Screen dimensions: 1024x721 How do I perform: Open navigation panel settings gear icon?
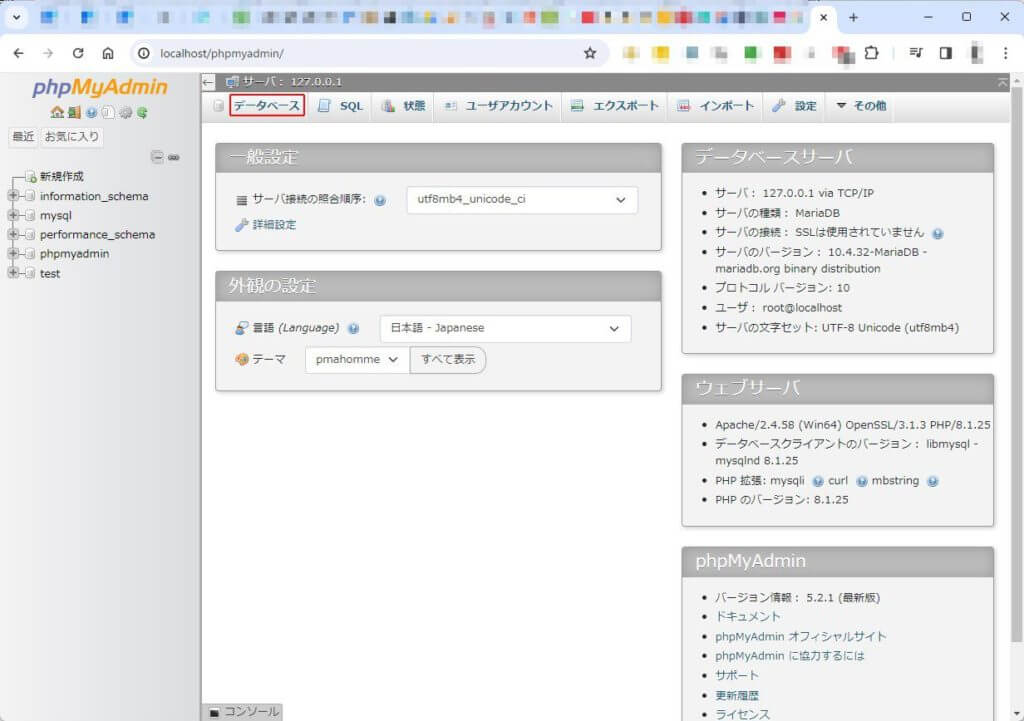click(125, 113)
